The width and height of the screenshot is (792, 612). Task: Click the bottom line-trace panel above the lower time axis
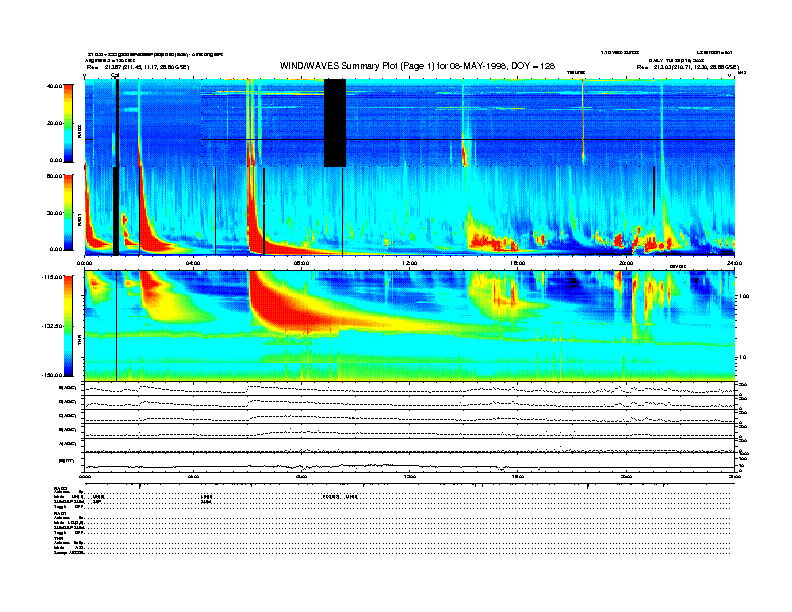410,463
